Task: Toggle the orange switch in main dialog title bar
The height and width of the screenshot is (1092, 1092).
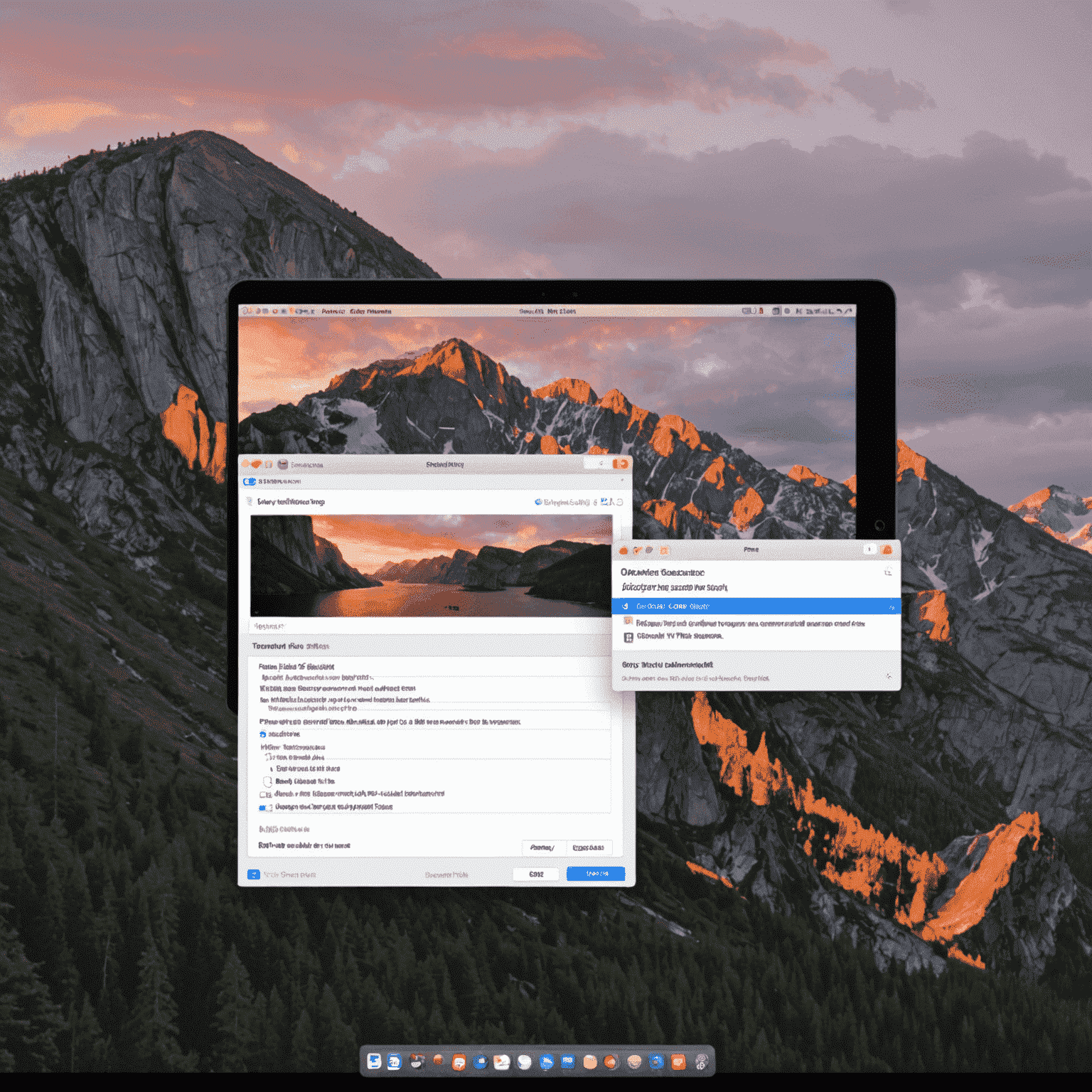Action: point(620,464)
